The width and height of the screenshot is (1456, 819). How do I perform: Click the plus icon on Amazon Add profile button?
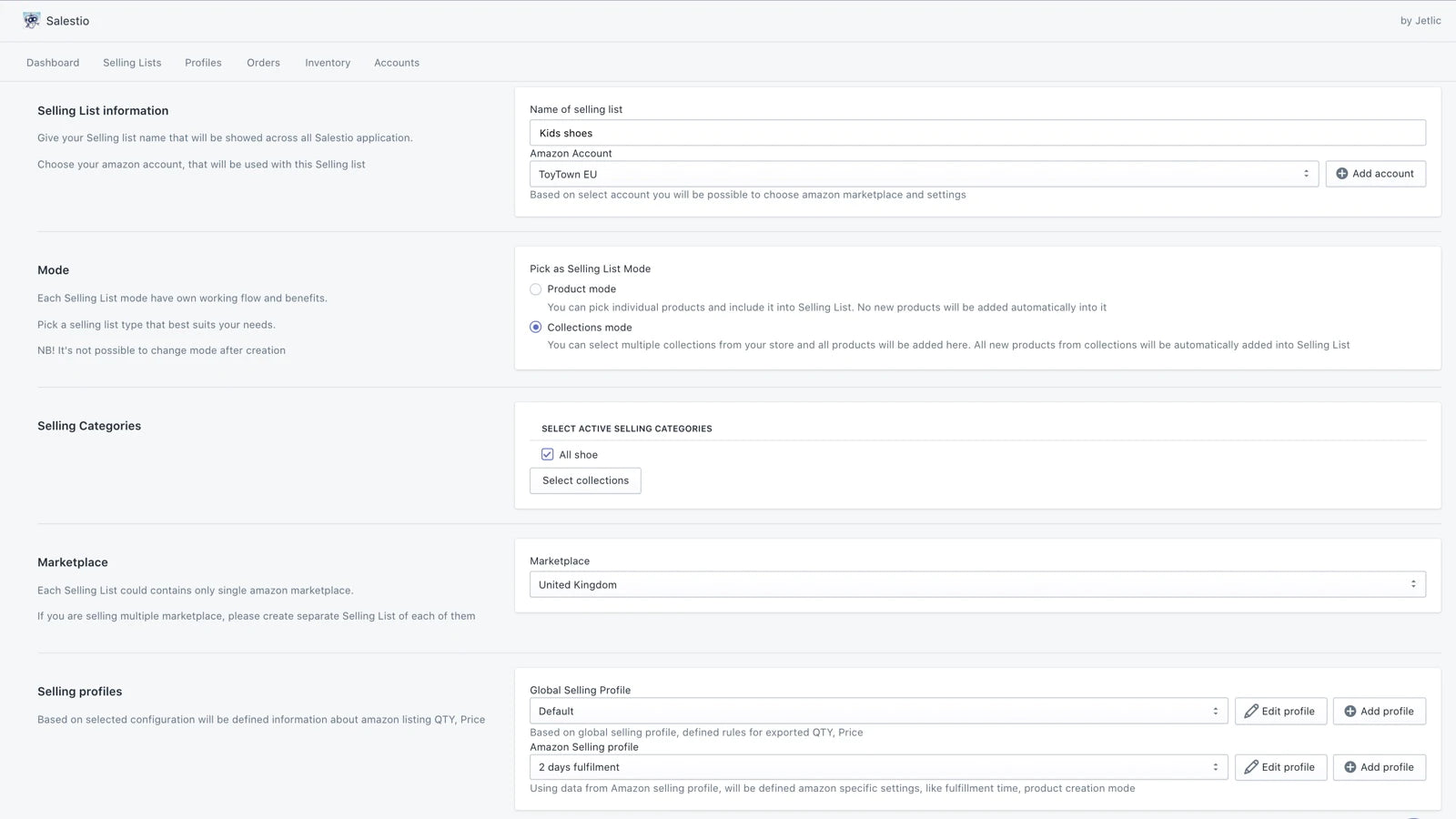click(x=1350, y=767)
